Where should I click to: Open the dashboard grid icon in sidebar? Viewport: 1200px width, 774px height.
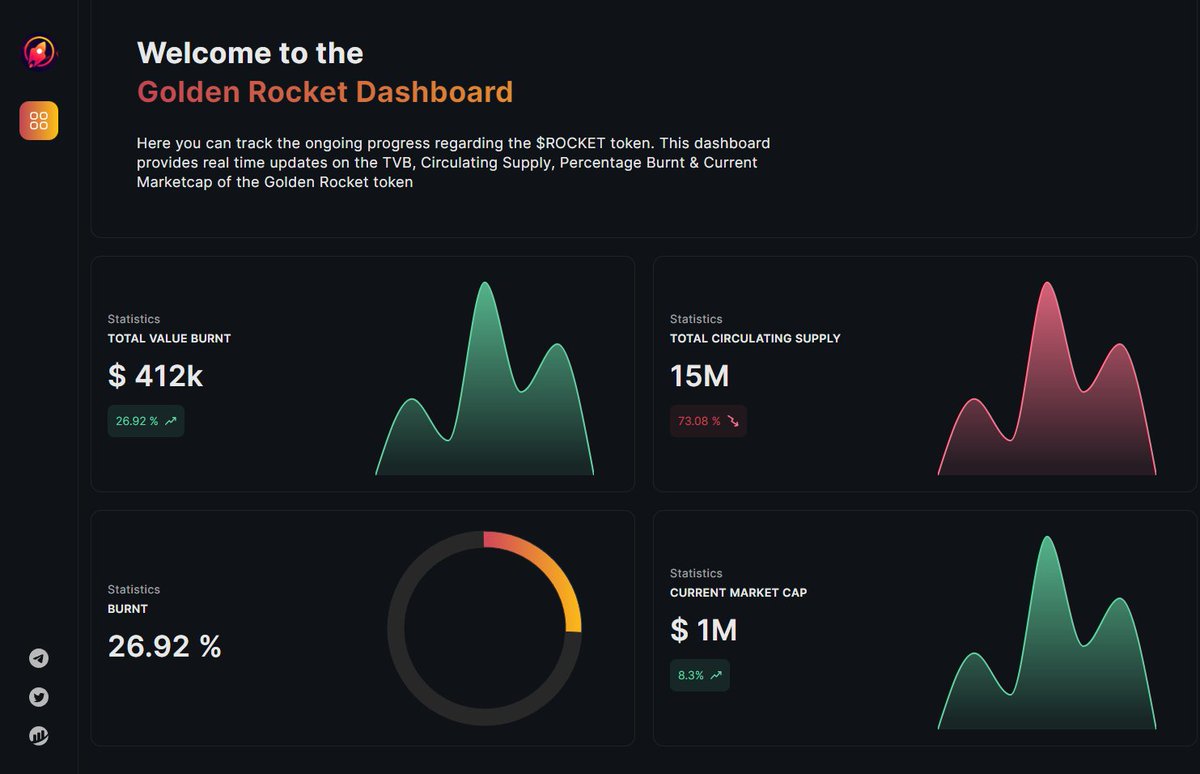(39, 121)
